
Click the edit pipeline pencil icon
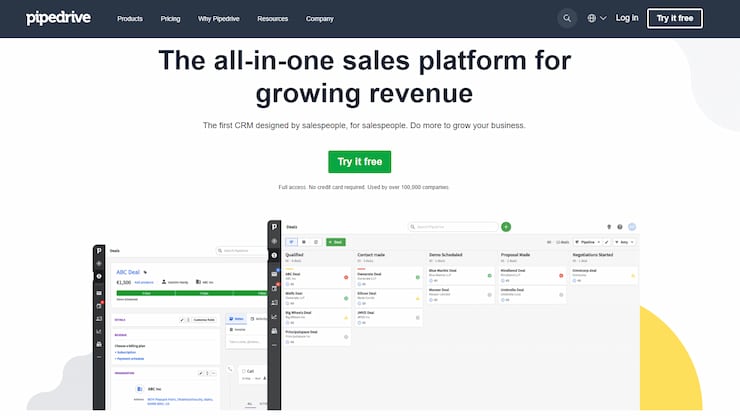tap(607, 242)
